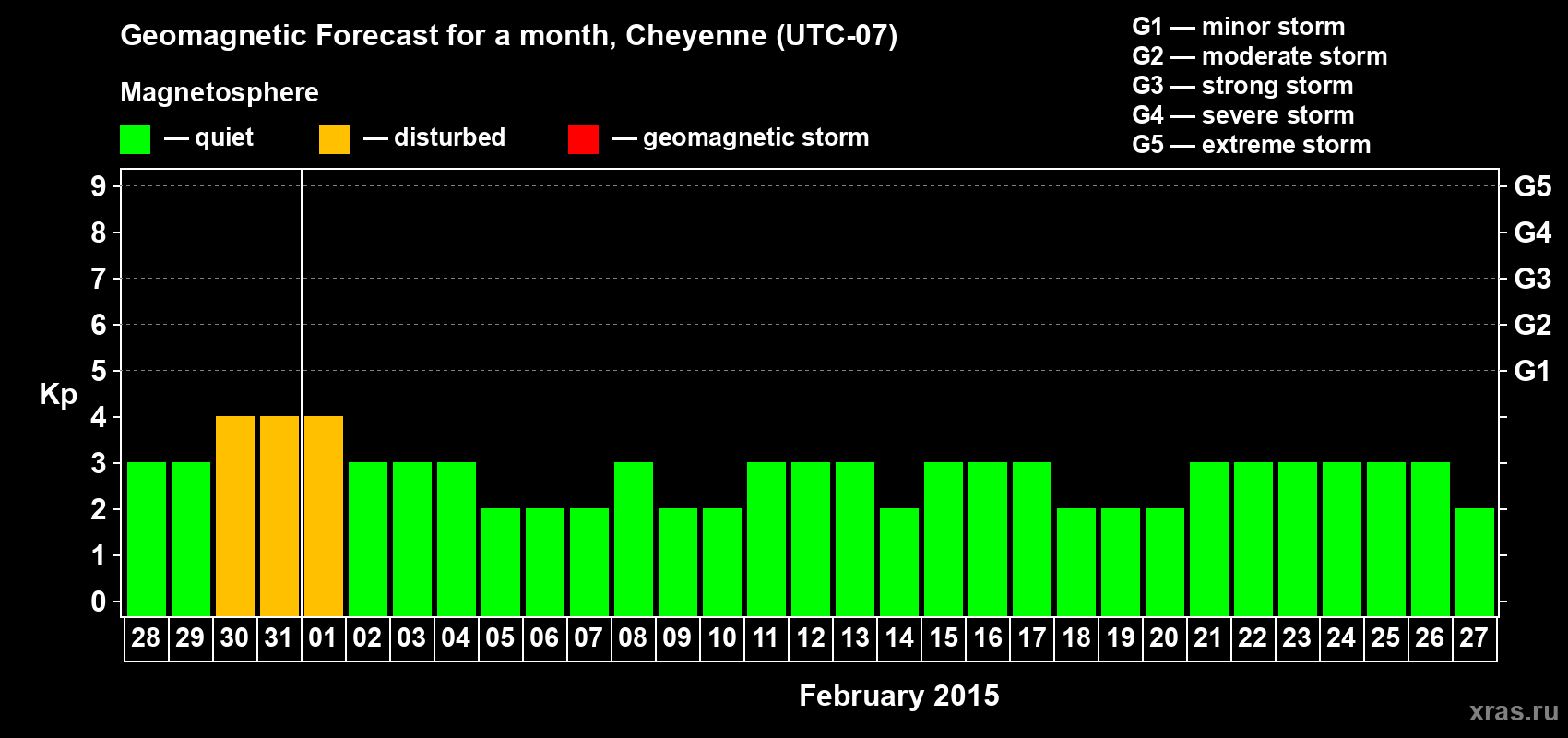
Task: Click date label 15 on the axis
Action: click(x=943, y=637)
